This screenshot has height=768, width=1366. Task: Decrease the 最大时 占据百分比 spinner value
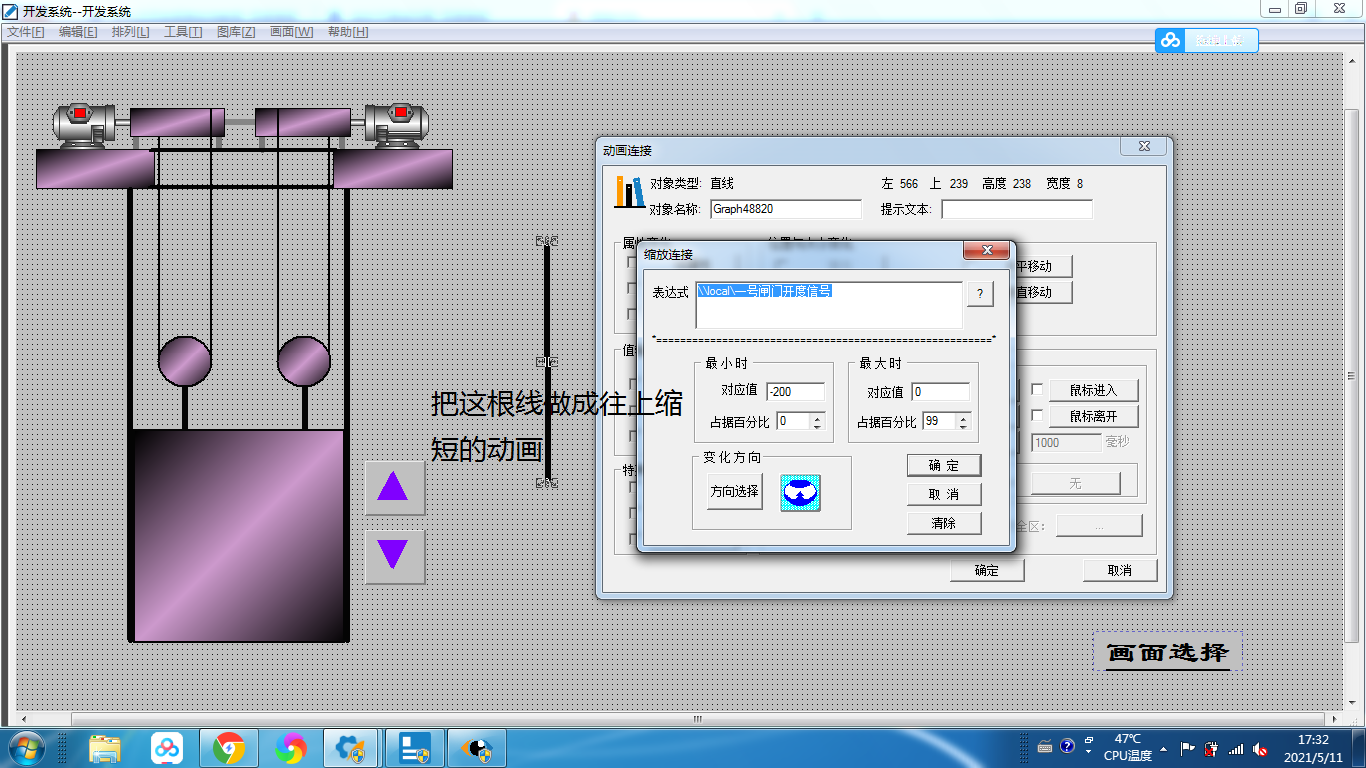(x=964, y=427)
